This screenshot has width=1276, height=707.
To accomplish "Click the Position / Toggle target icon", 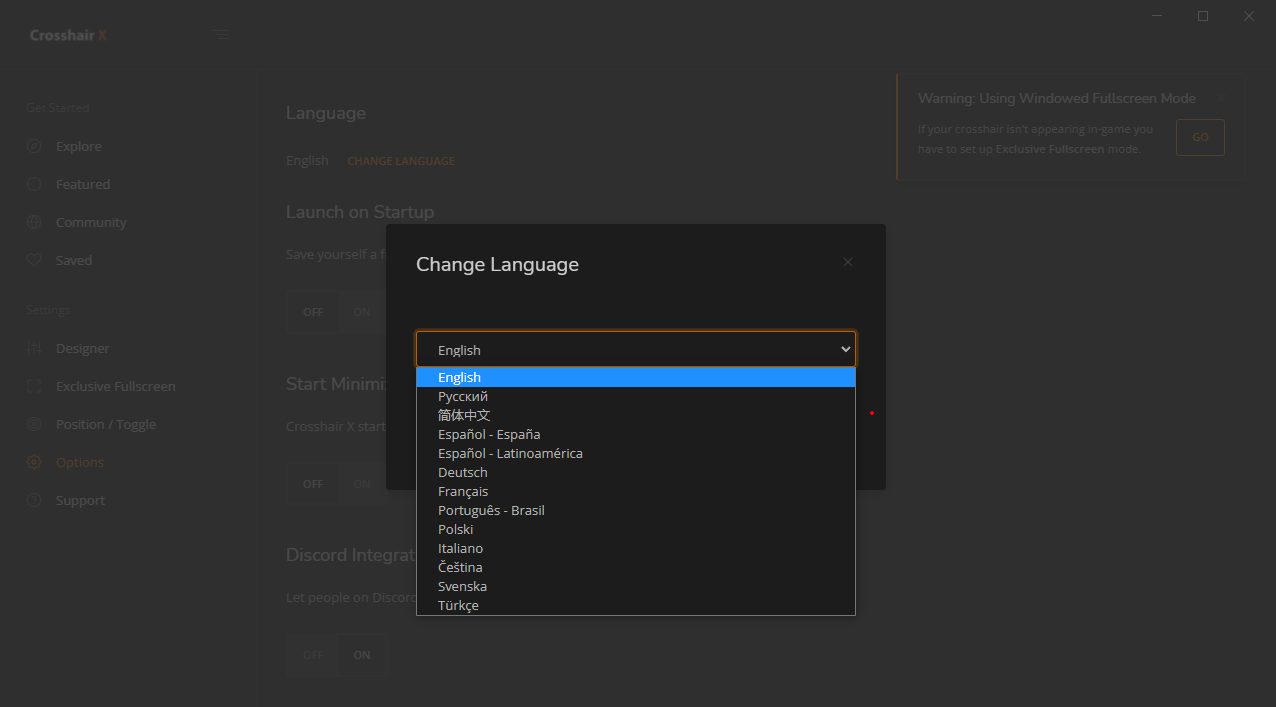I will pos(34,424).
